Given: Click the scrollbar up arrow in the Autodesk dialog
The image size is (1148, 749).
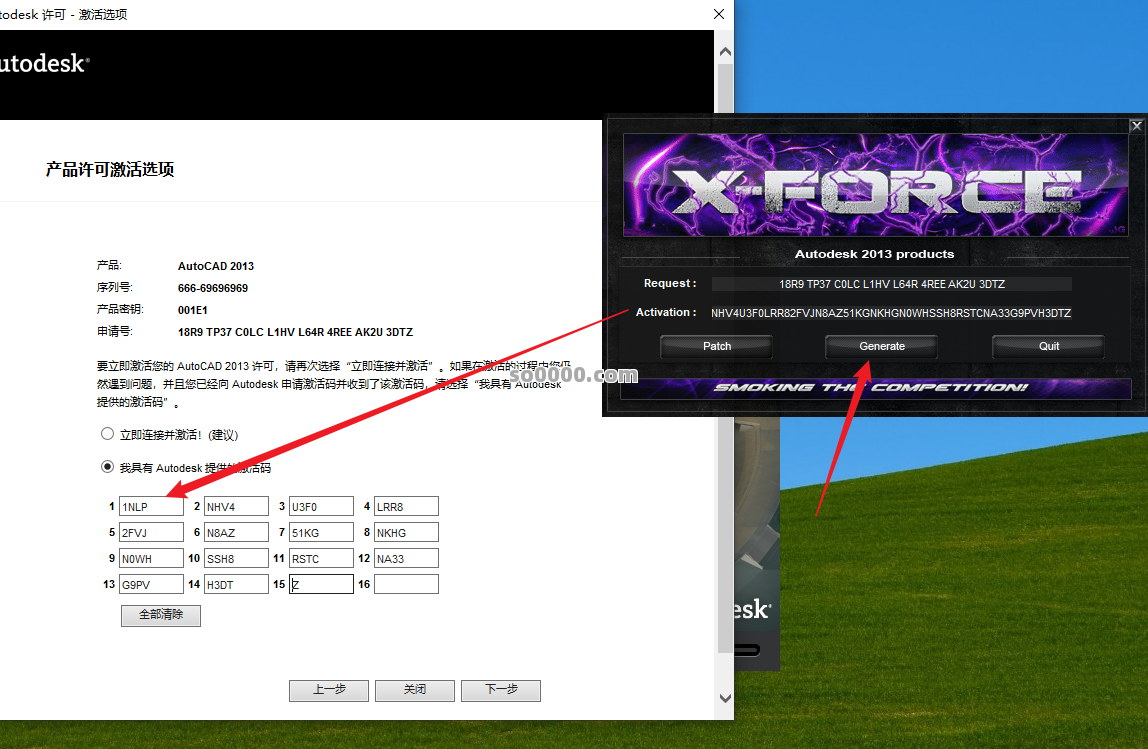Looking at the screenshot, I should 726,52.
